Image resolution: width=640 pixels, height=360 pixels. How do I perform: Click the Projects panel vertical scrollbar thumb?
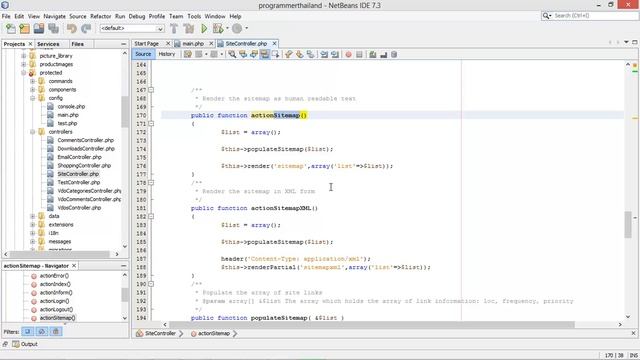pos(125,112)
